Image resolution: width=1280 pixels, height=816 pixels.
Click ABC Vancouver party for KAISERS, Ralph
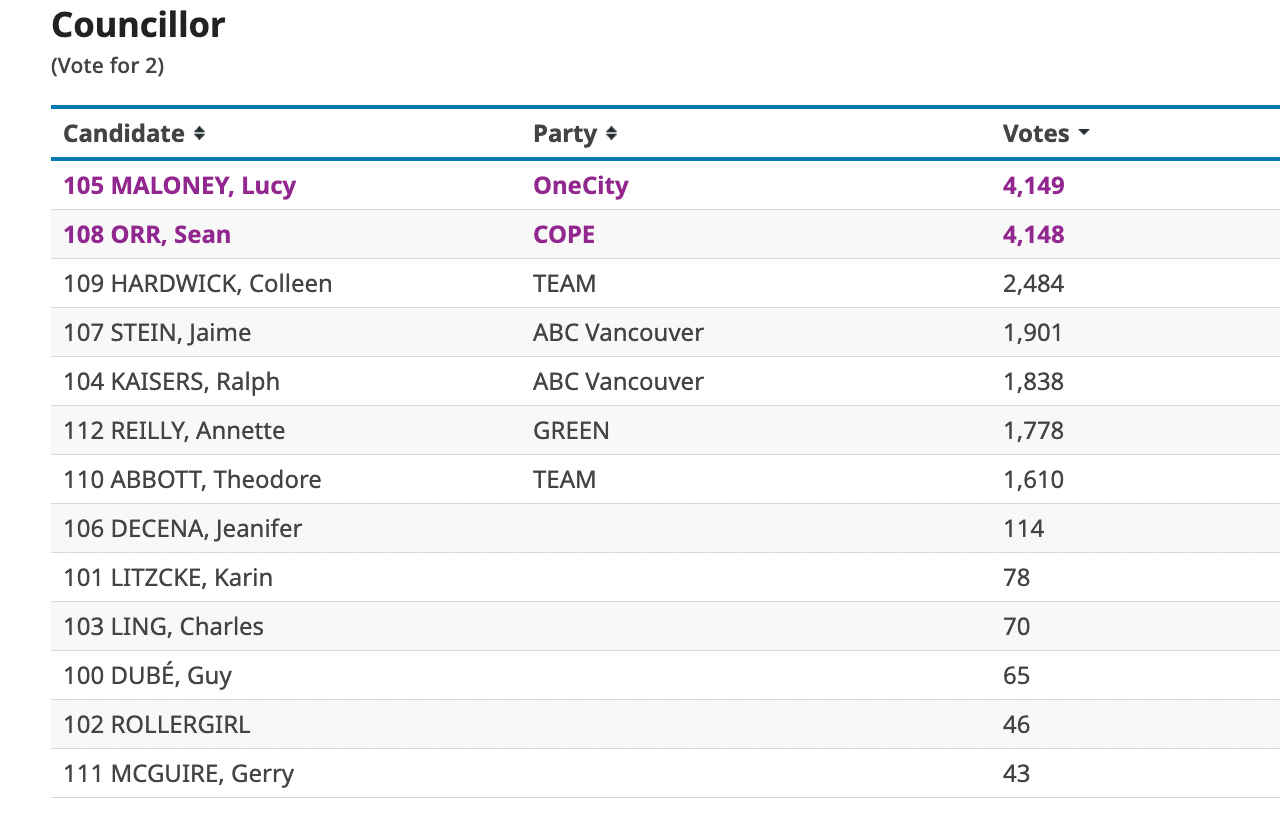click(618, 381)
